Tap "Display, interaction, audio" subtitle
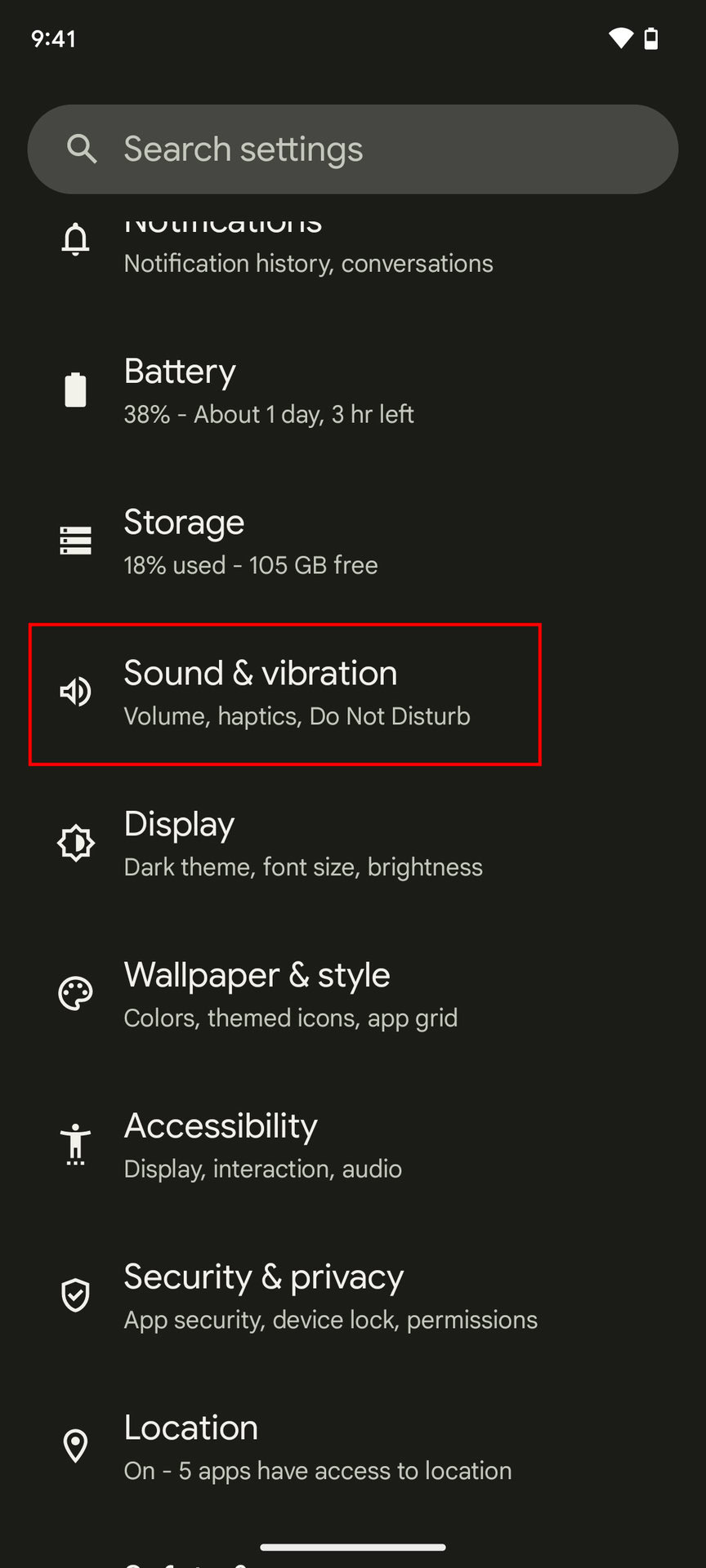 point(262,1169)
